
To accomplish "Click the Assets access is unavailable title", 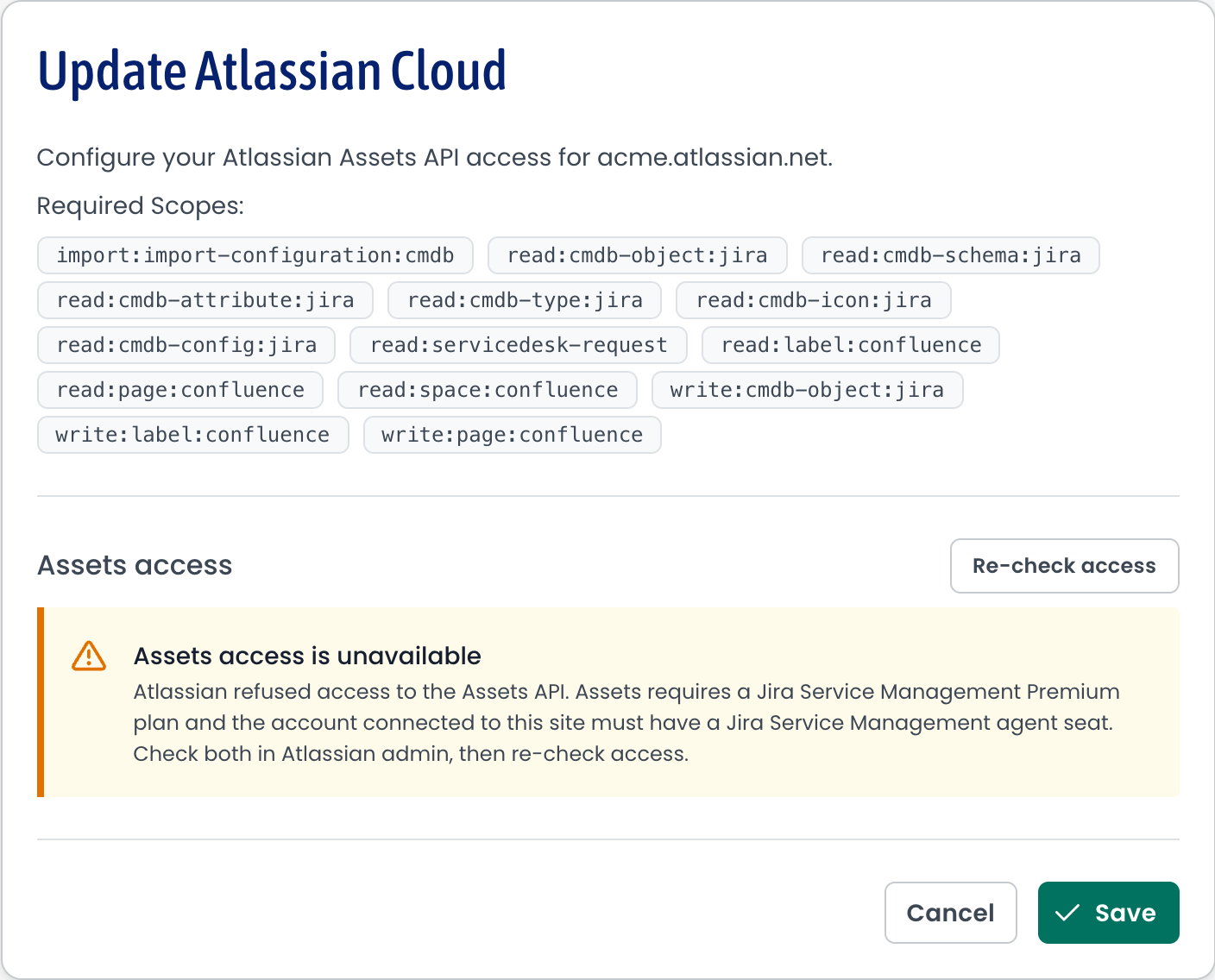I will click(307, 656).
